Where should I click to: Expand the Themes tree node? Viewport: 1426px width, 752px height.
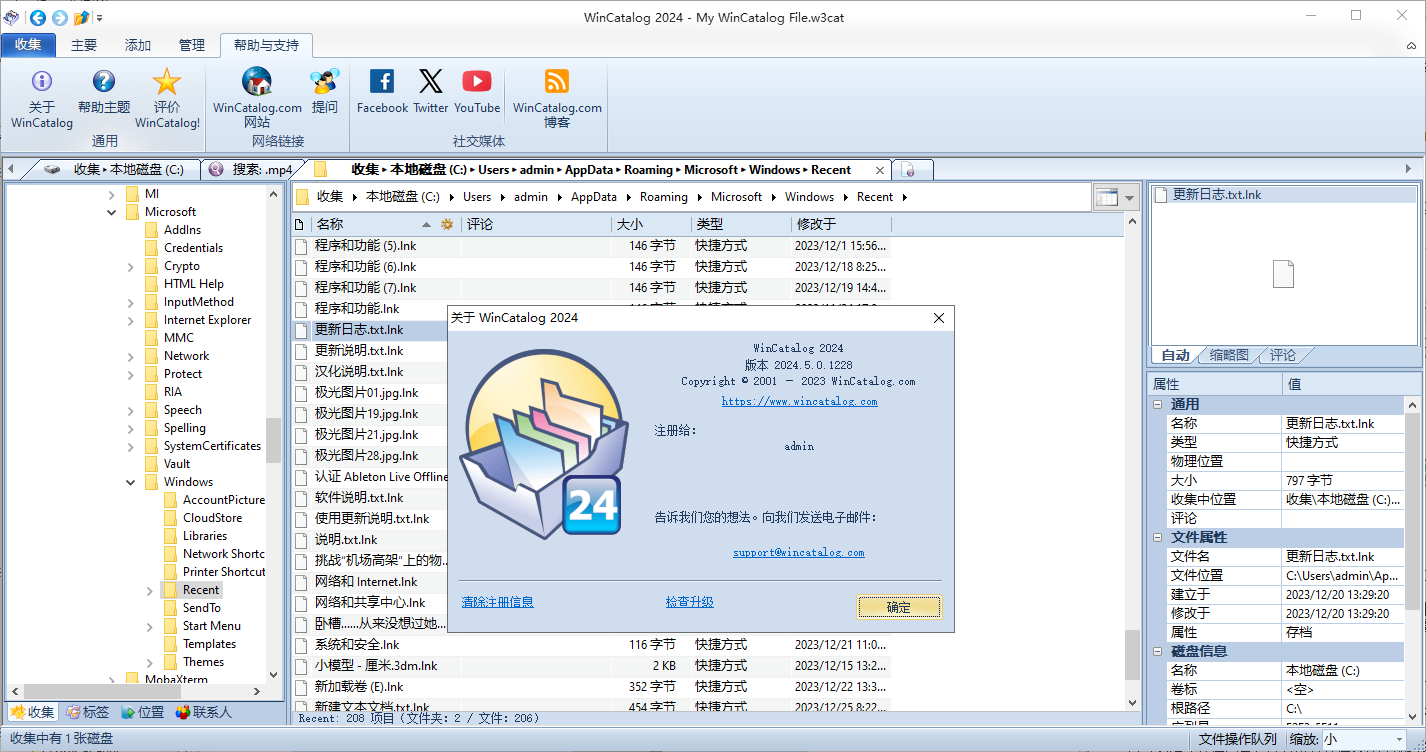[150, 662]
